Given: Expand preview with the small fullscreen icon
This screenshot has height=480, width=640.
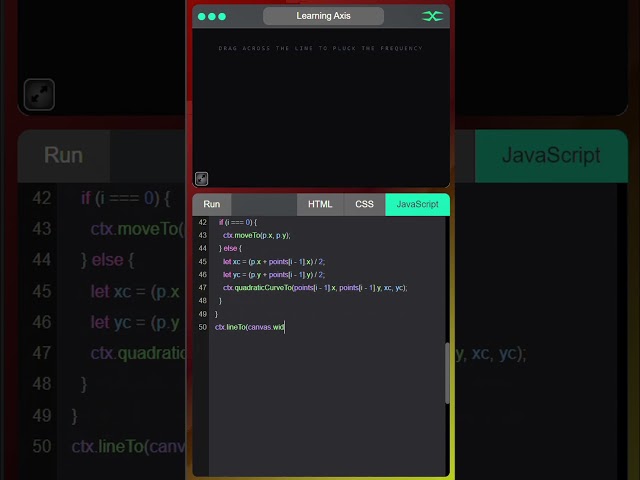Looking at the screenshot, I should point(201,179).
